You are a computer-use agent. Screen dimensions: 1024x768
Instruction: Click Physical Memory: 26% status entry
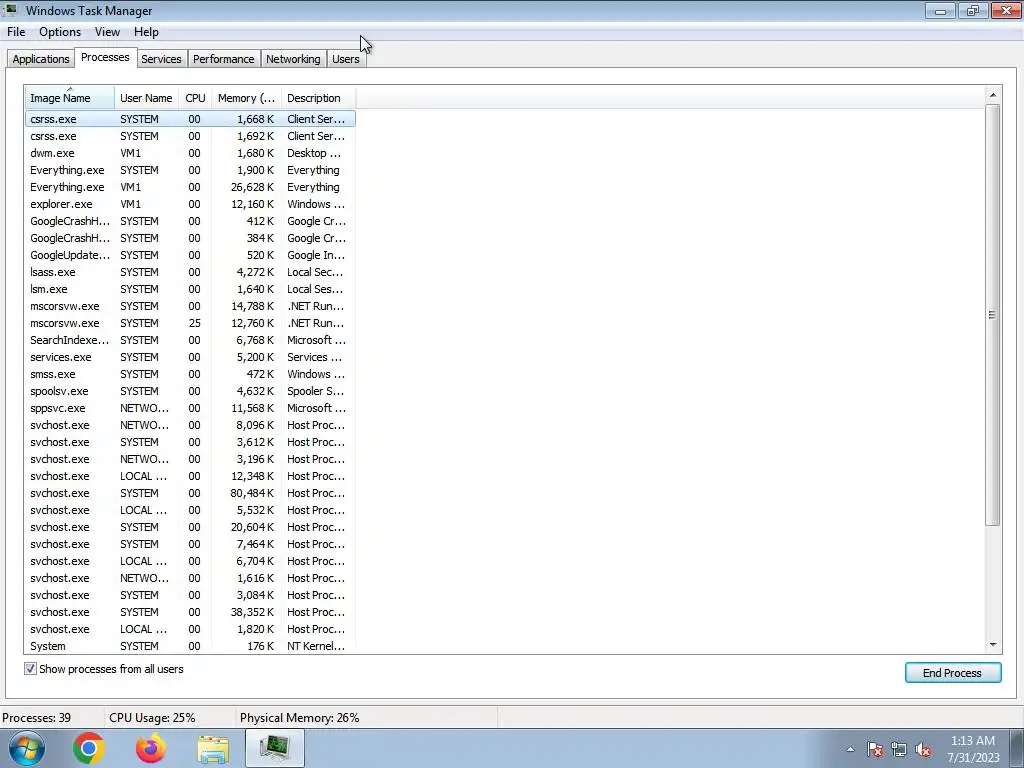pos(300,718)
